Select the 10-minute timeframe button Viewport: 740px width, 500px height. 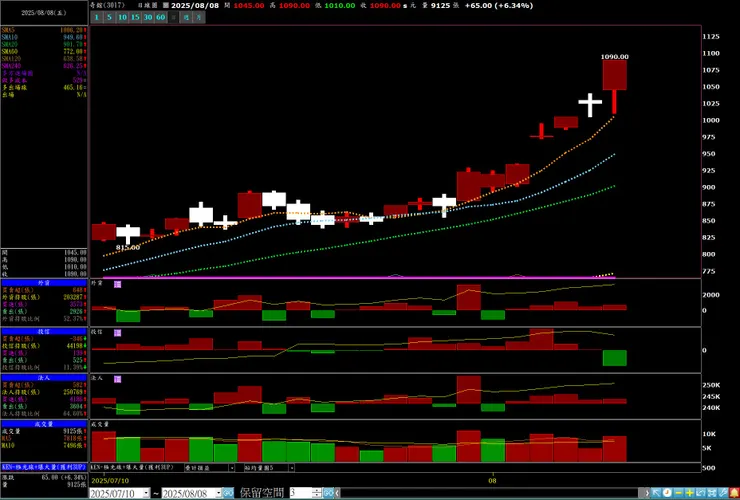[x=123, y=17]
